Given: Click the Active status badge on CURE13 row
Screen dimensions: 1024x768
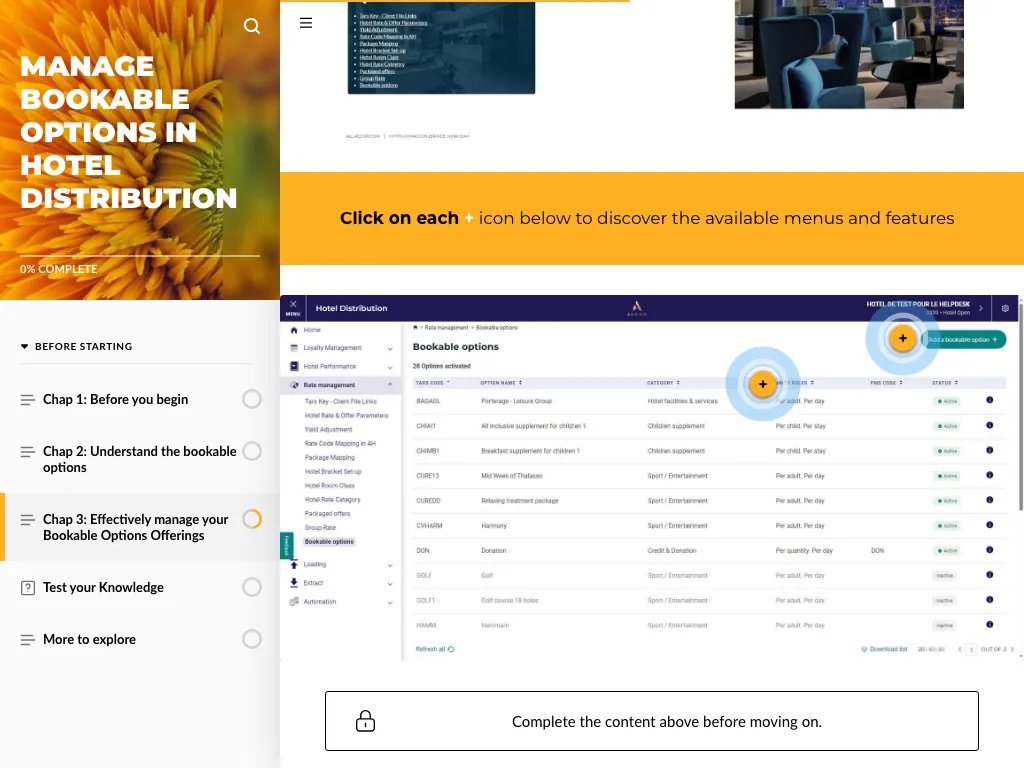Looking at the screenshot, I should coord(947,476).
